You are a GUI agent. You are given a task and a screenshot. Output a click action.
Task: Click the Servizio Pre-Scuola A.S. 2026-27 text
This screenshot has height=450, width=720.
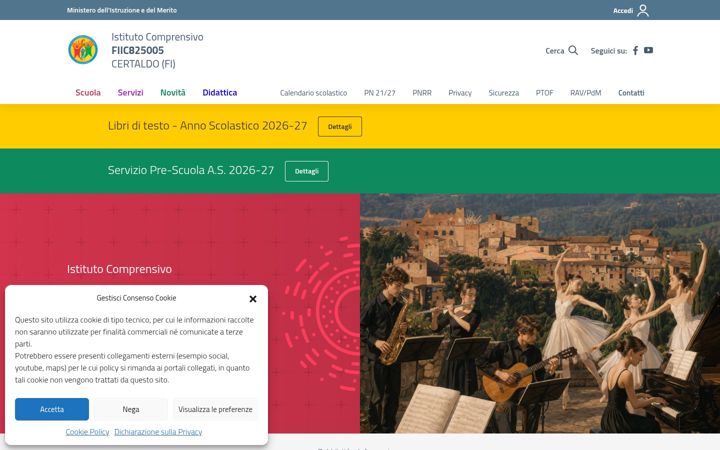tap(191, 170)
